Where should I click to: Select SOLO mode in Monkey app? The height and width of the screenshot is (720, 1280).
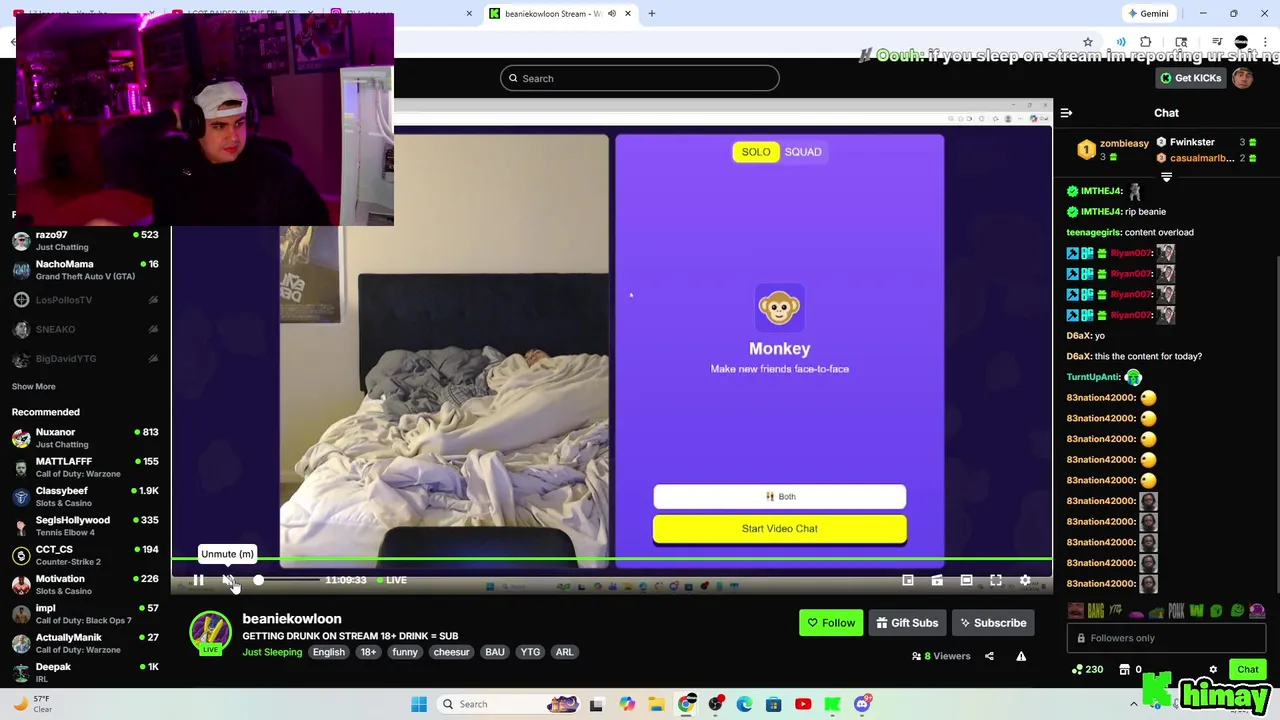coord(756,152)
